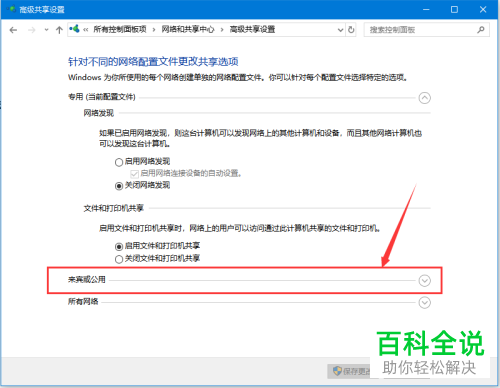Click 高级共享设置 breadcrumb
Viewport: 500px width, 388px height.
[252, 29]
